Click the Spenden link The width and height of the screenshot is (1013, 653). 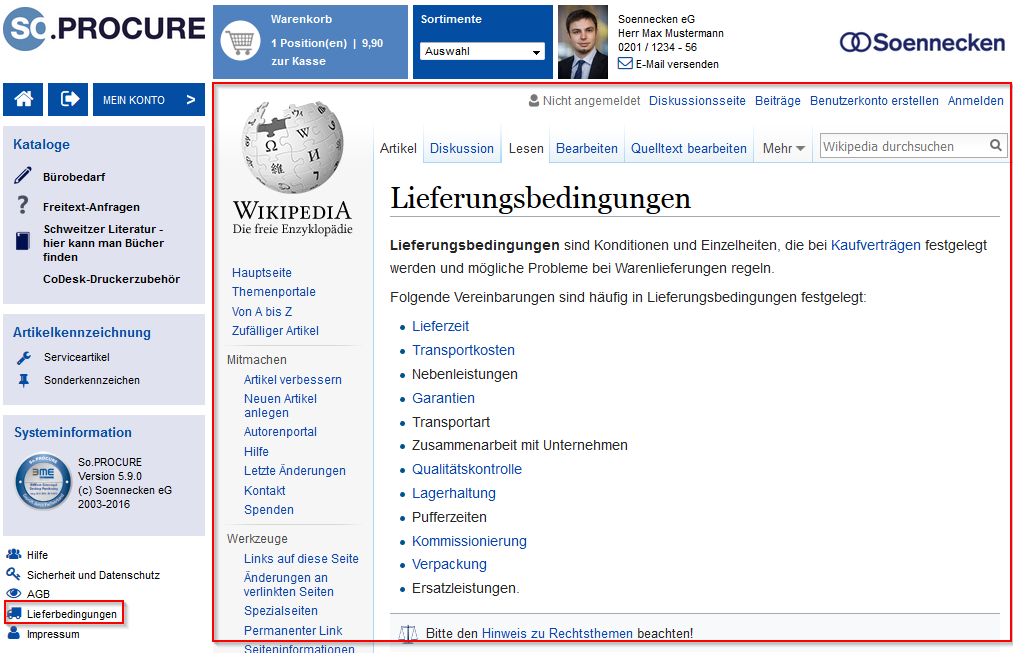tap(269, 510)
